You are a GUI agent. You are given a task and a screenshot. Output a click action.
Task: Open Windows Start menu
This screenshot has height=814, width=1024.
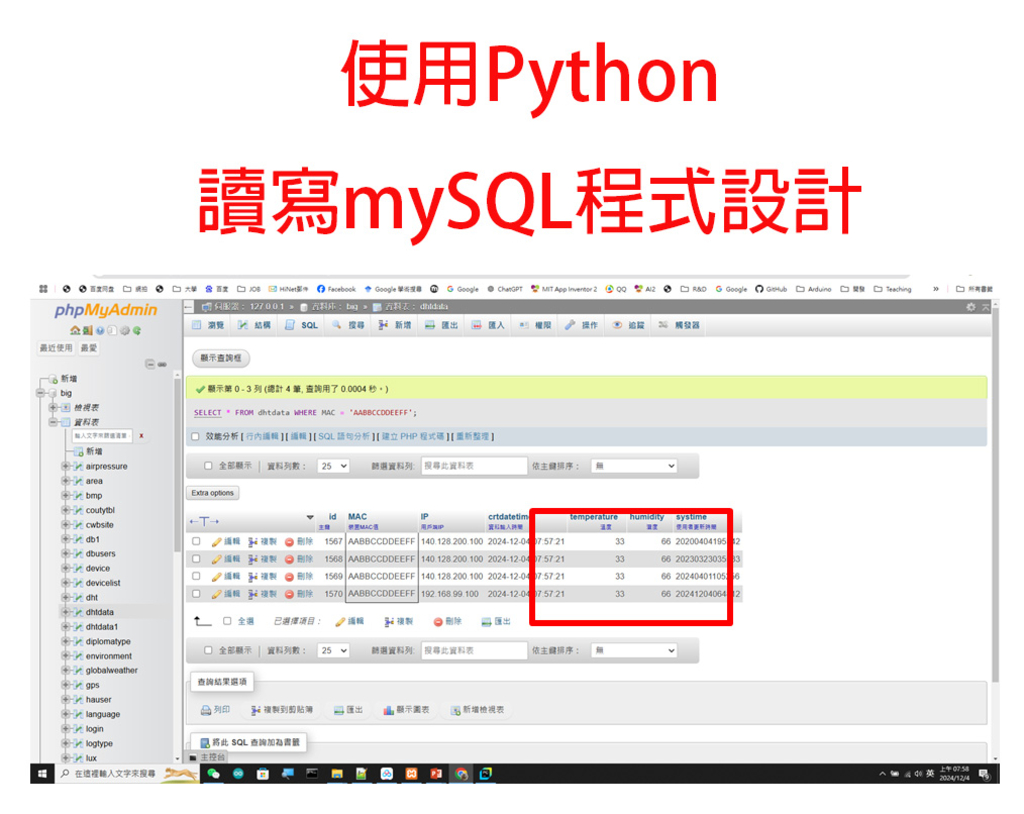pyautogui.click(x=42, y=774)
